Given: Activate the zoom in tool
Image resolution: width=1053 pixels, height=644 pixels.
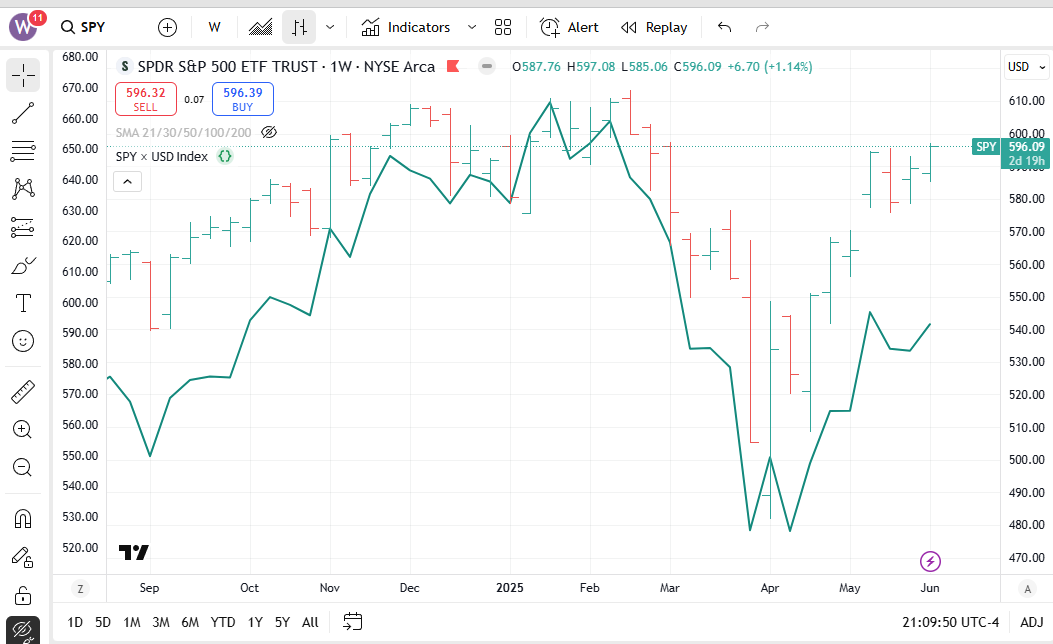Looking at the screenshot, I should tap(23, 429).
